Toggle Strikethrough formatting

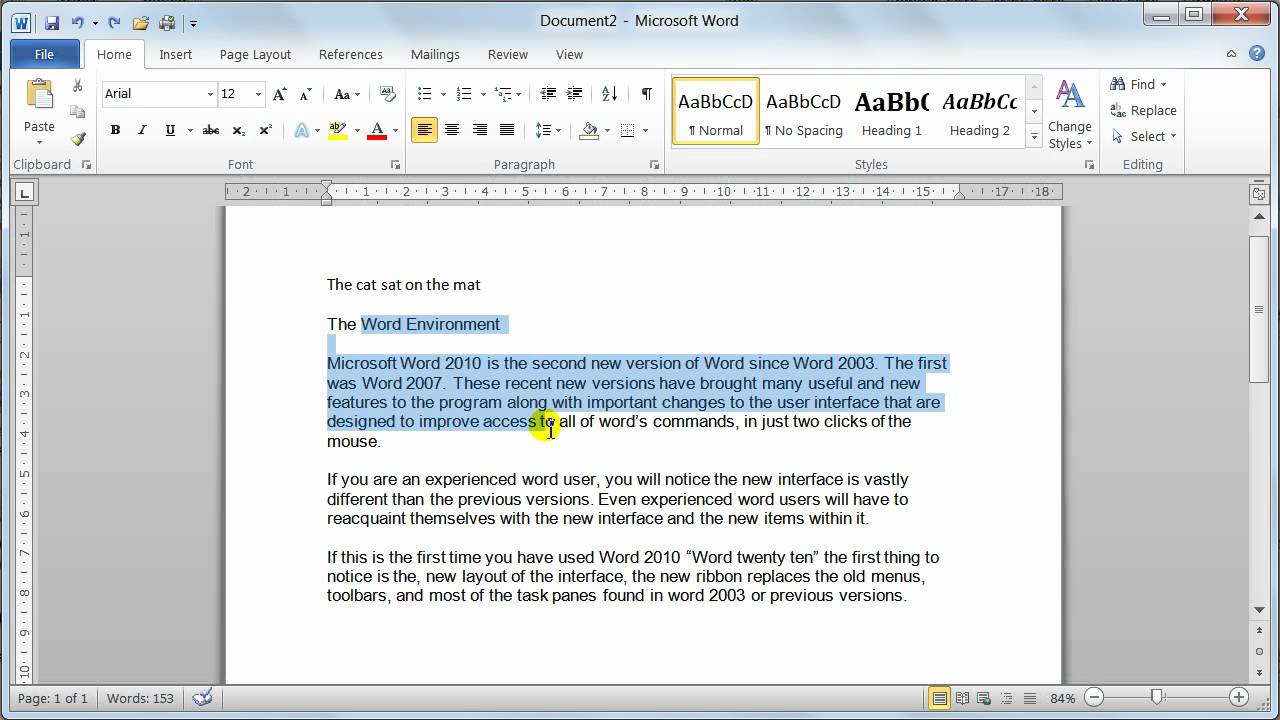[x=211, y=130]
